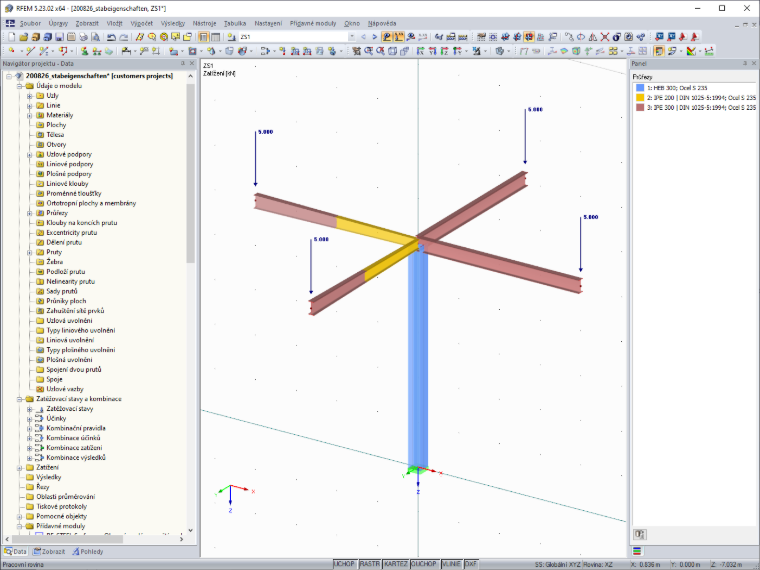Click the rainbow color scale icon
Screen dimensions: 760x570
click(691, 51)
